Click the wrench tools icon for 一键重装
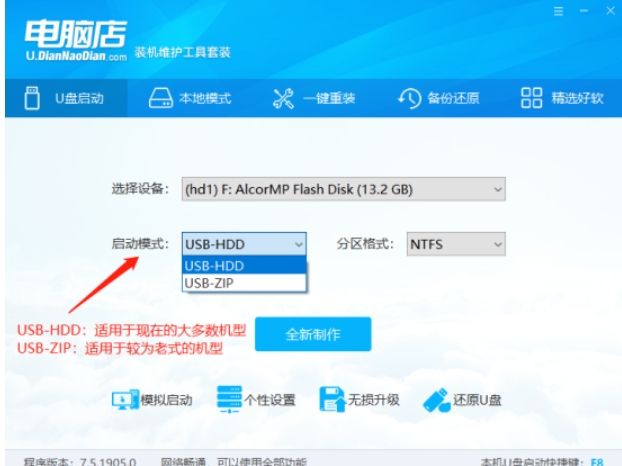 click(283, 98)
